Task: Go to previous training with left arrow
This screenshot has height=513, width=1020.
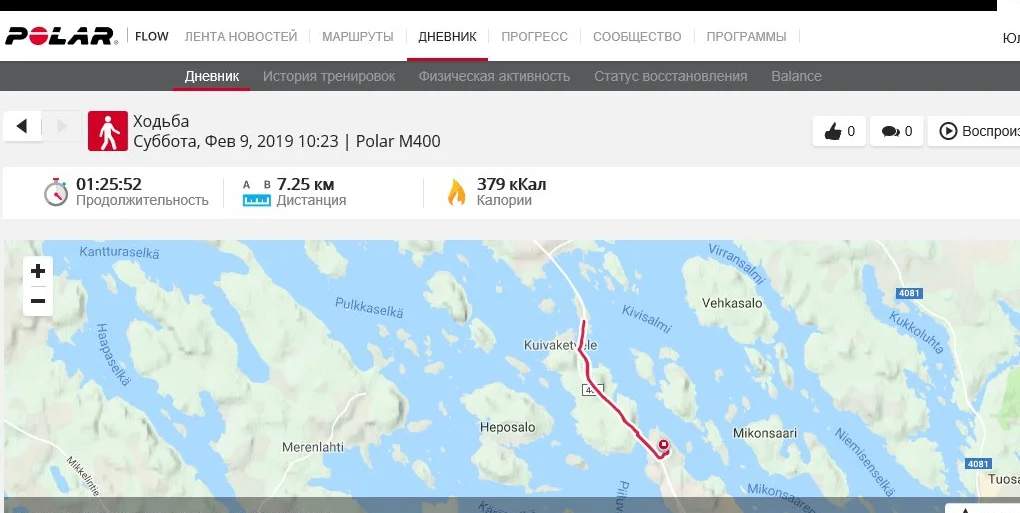Action: (x=22, y=126)
